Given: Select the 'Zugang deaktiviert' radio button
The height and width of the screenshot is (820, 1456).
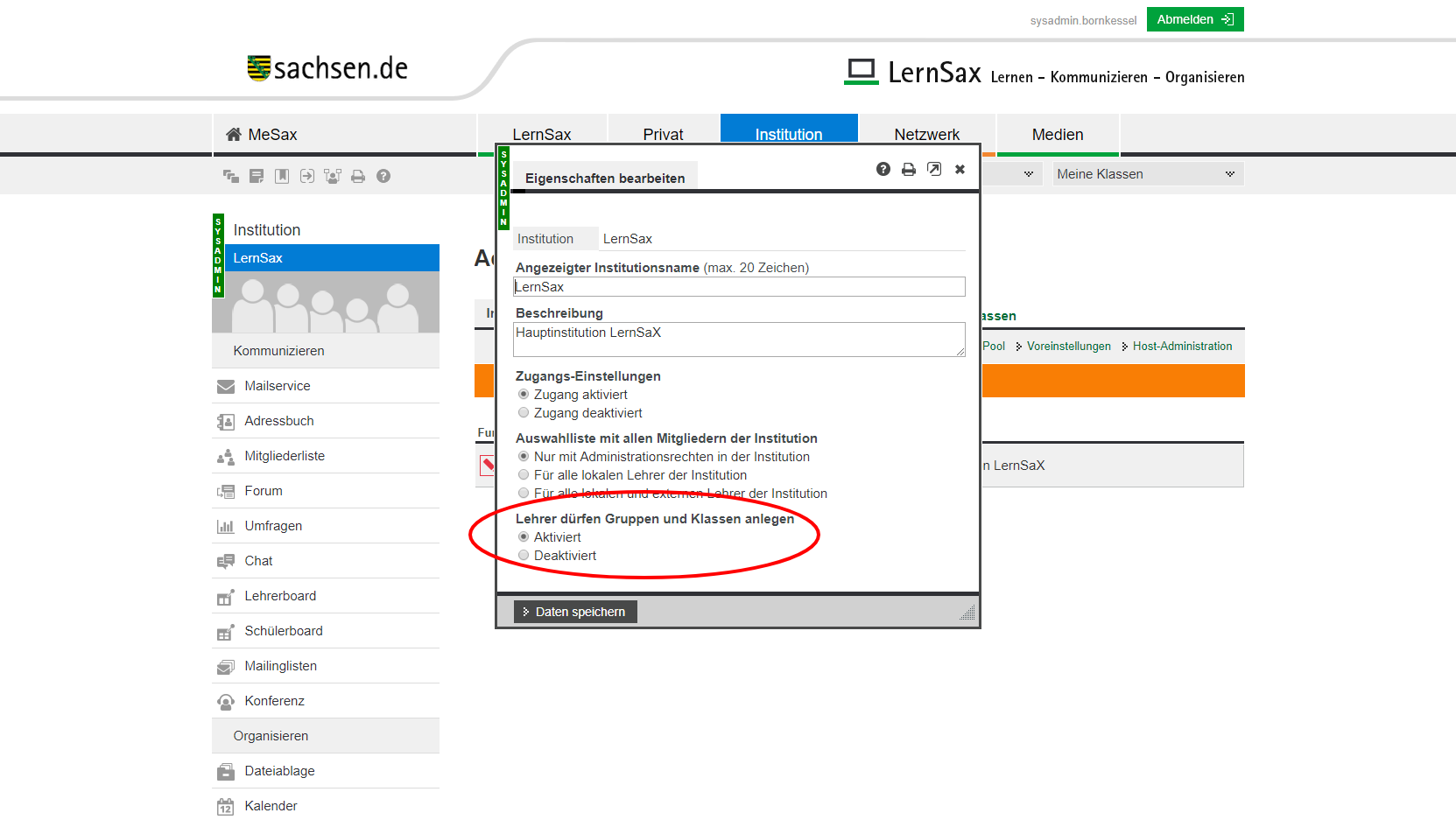Looking at the screenshot, I should tap(524, 413).
